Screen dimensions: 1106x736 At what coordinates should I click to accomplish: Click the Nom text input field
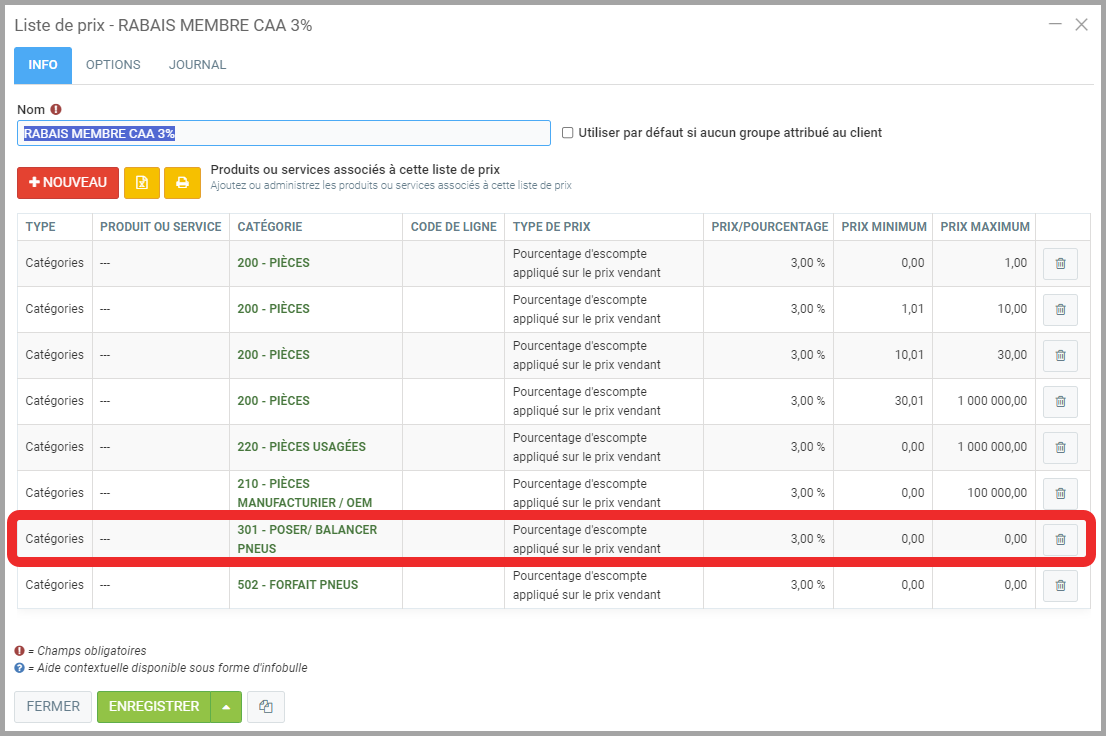(284, 133)
